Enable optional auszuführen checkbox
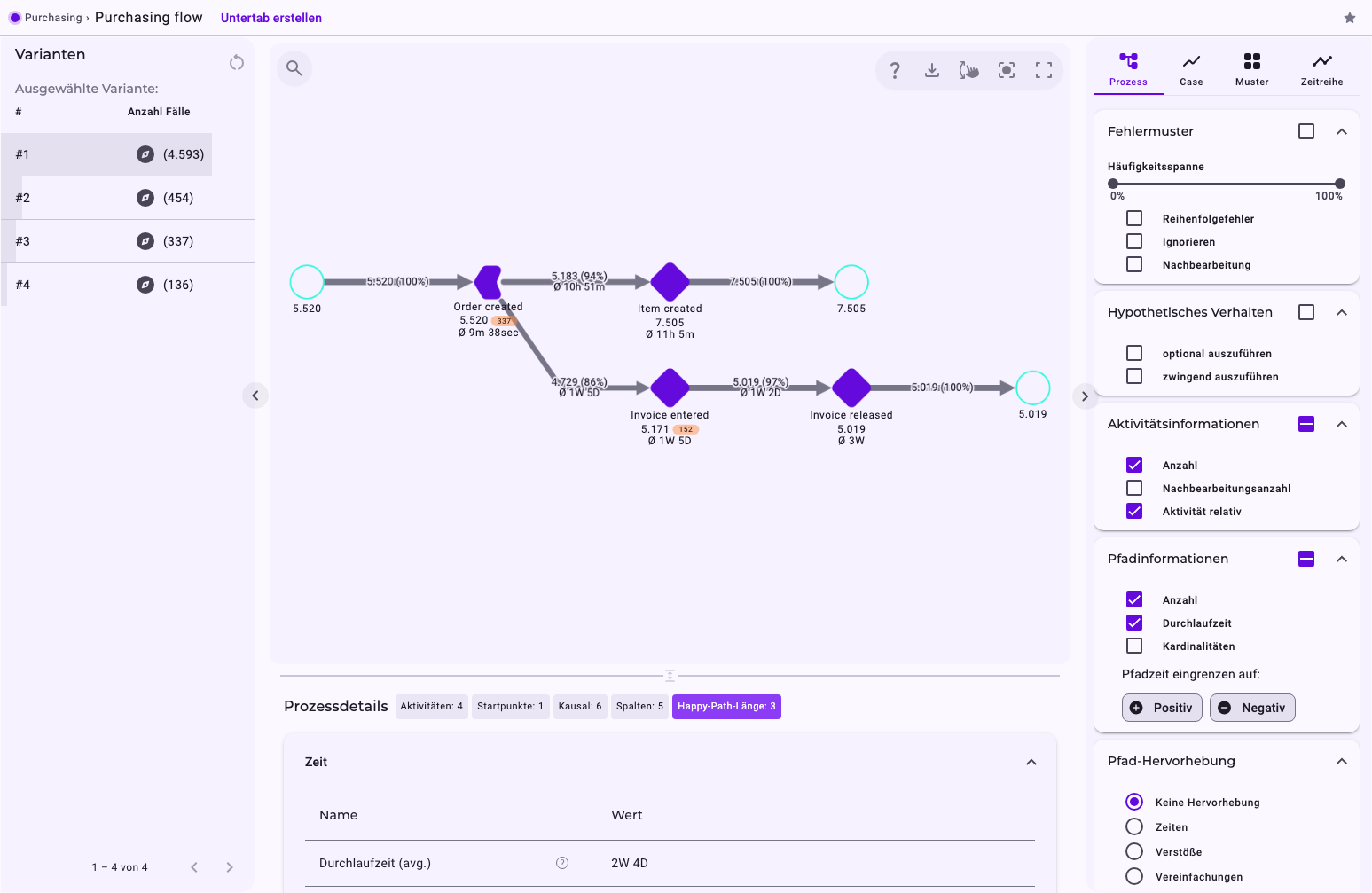The height and width of the screenshot is (893, 1372). [1134, 353]
